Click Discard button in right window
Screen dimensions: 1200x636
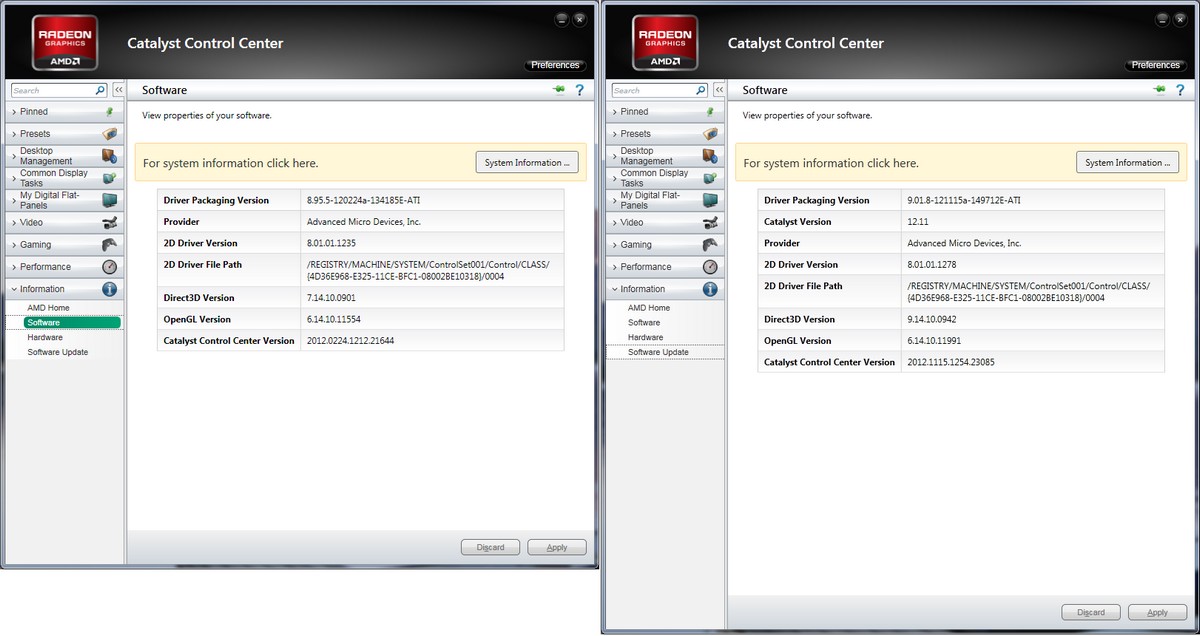click(x=1091, y=612)
